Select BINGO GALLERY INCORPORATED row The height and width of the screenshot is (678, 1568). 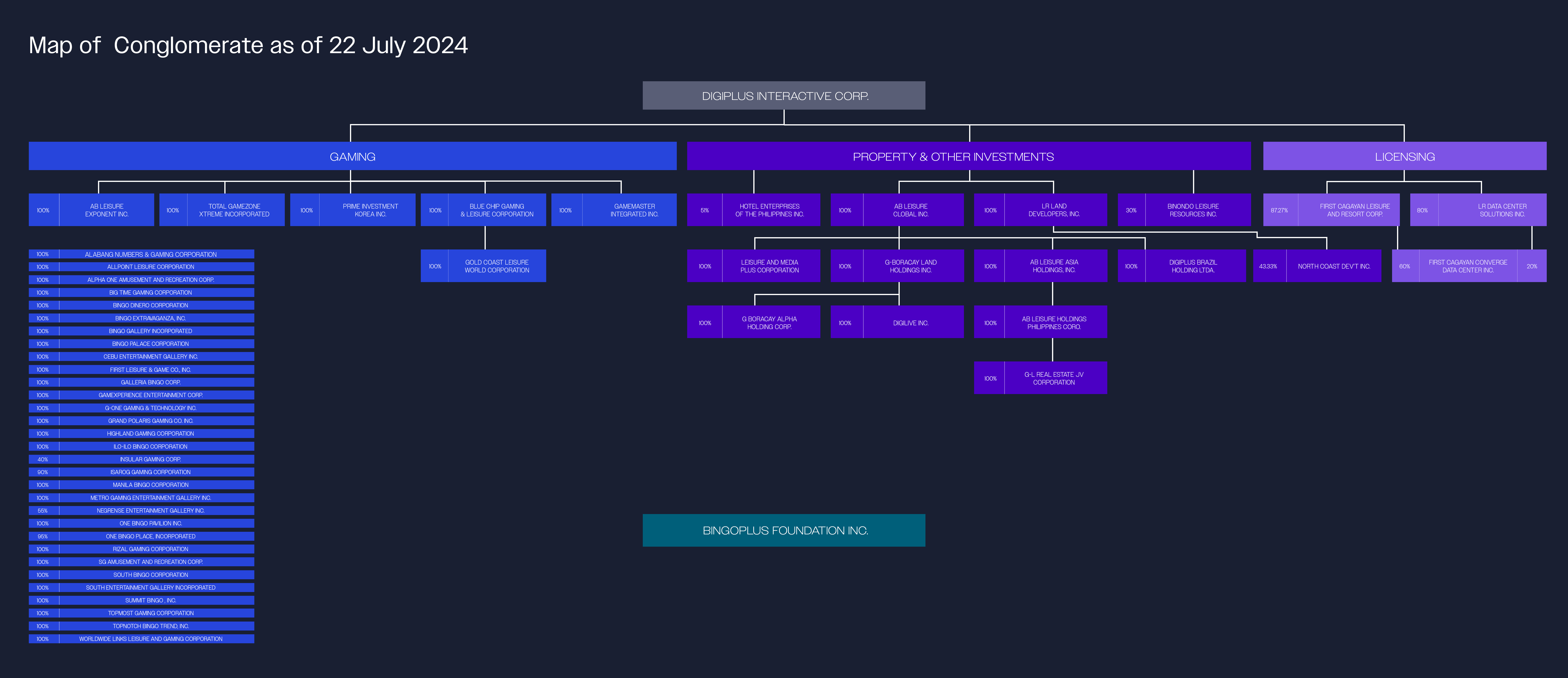click(141, 331)
